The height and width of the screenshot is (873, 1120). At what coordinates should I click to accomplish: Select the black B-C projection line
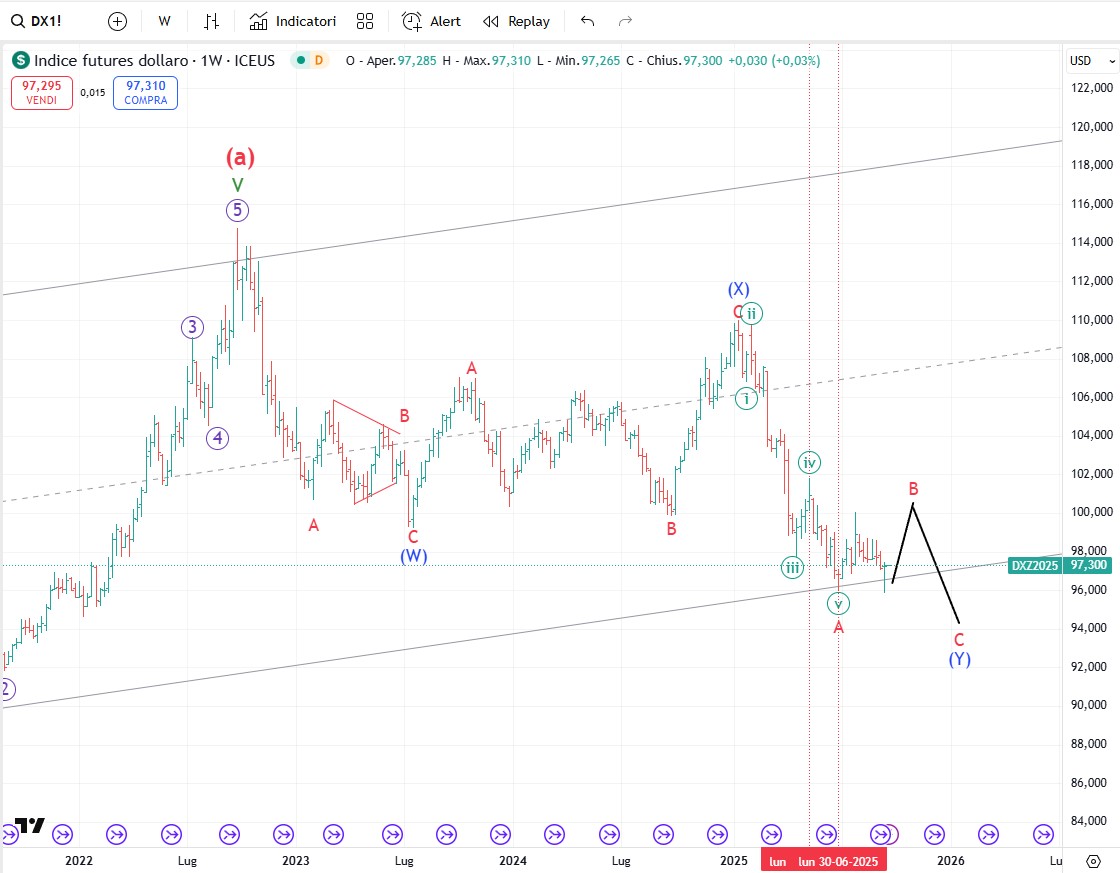click(936, 563)
